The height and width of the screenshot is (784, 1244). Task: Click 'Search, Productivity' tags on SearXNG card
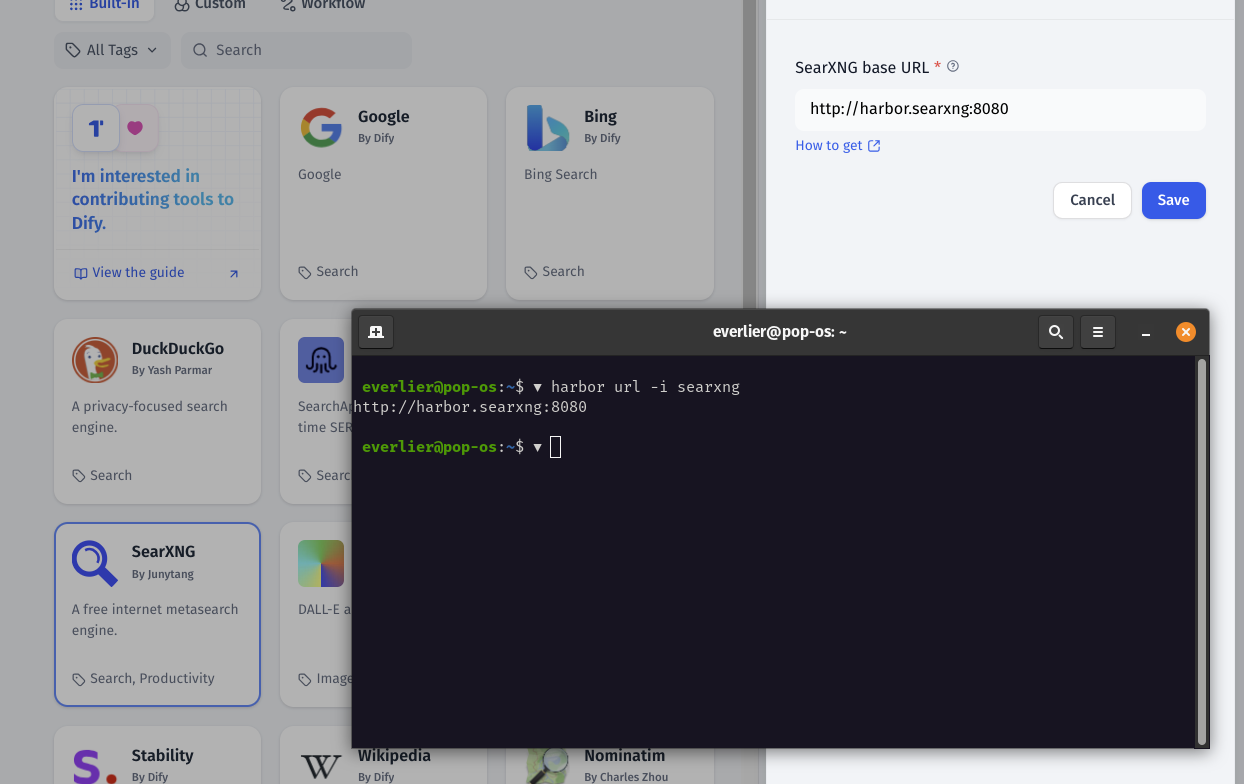152,679
